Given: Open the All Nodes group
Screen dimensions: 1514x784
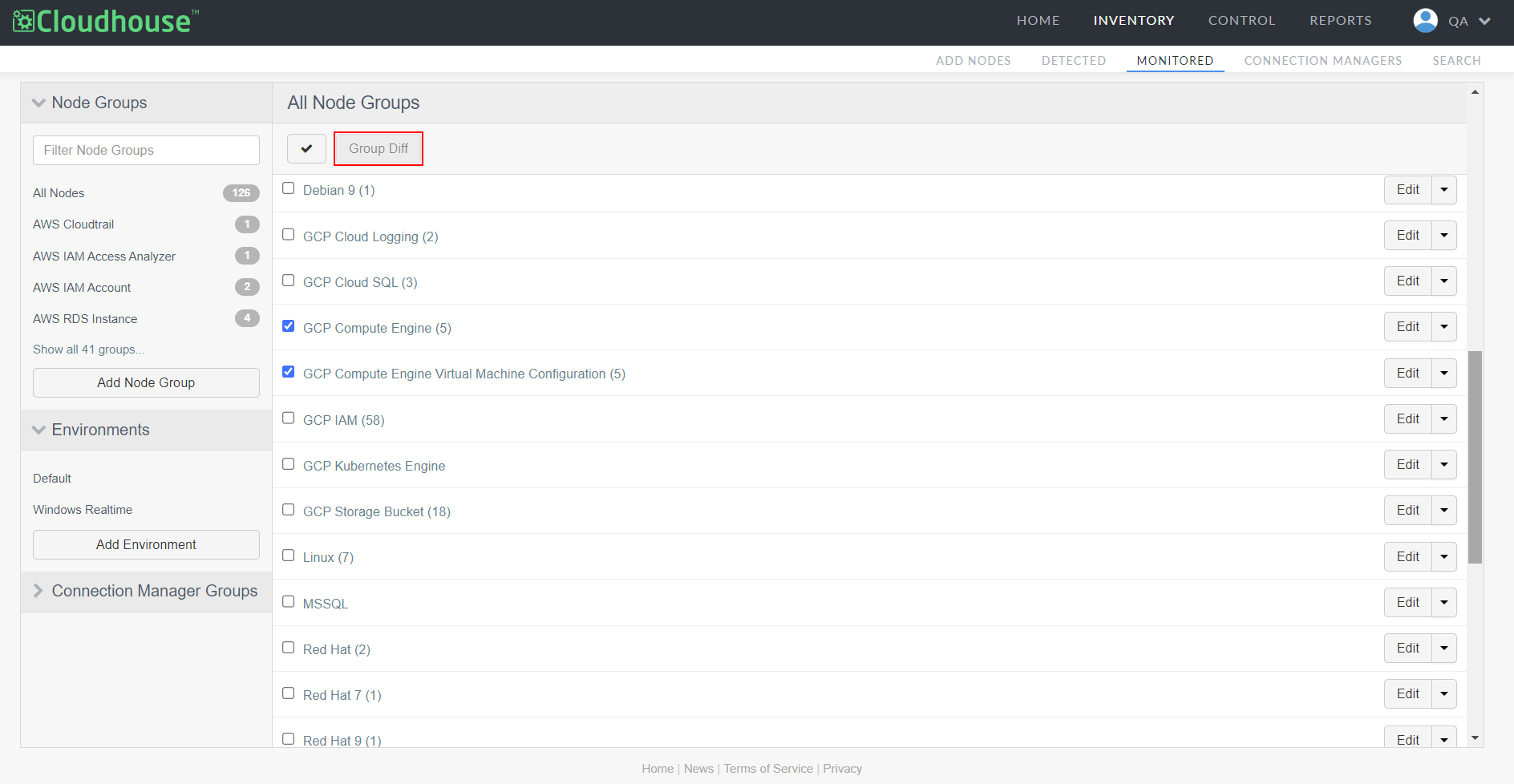Looking at the screenshot, I should (x=59, y=193).
